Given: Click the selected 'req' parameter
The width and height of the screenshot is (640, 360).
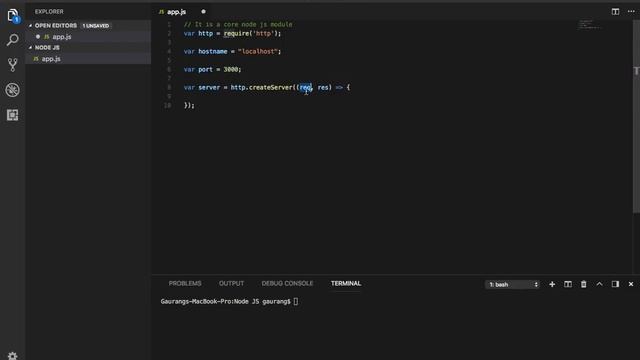Looking at the screenshot, I should click(305, 87).
